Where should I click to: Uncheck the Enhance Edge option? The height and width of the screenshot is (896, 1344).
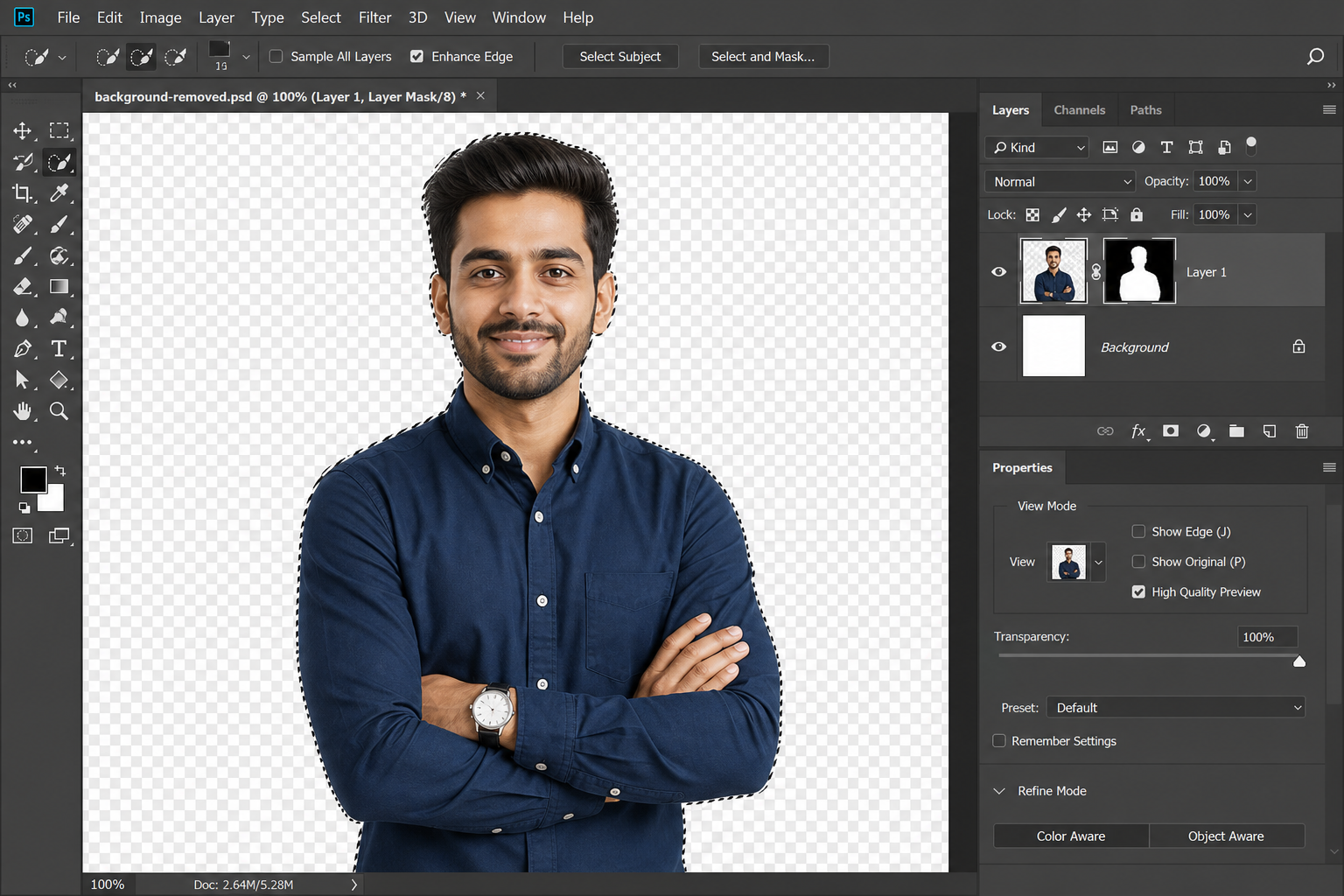tap(416, 56)
